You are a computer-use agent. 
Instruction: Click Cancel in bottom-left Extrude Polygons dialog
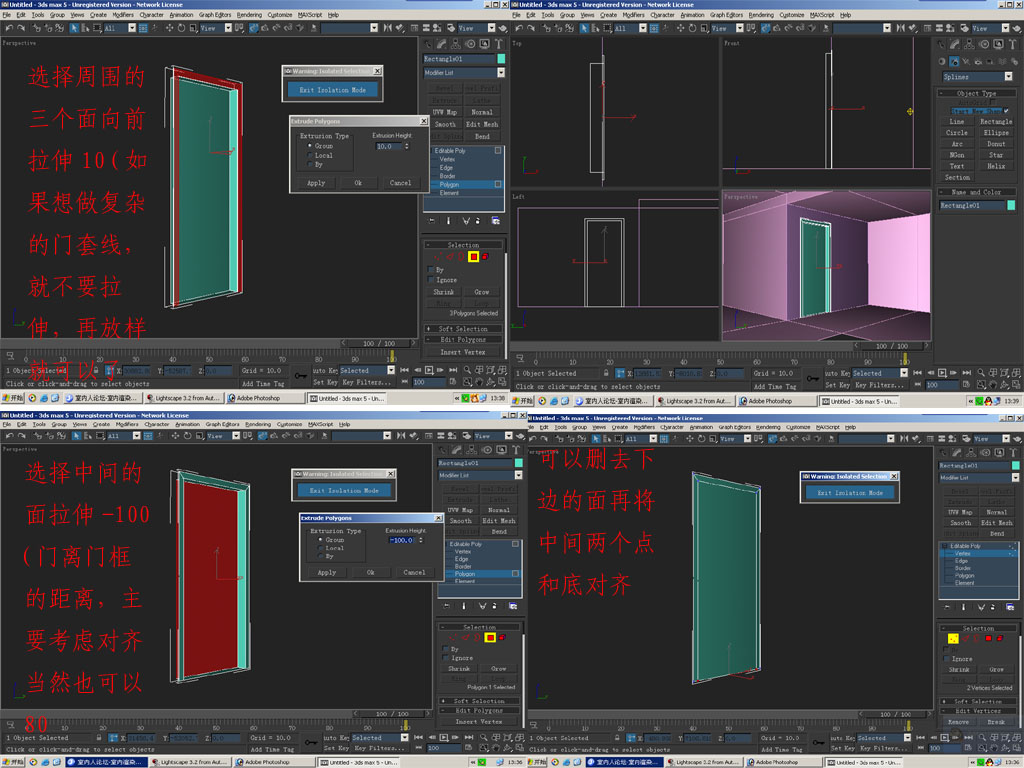[x=414, y=572]
